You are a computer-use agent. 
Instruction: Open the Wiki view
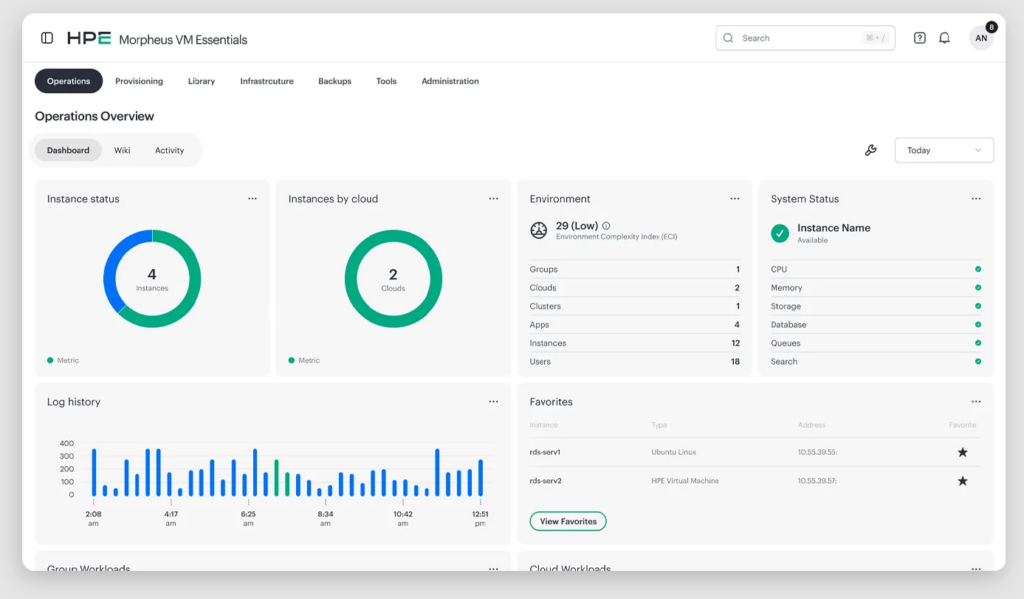(122, 150)
